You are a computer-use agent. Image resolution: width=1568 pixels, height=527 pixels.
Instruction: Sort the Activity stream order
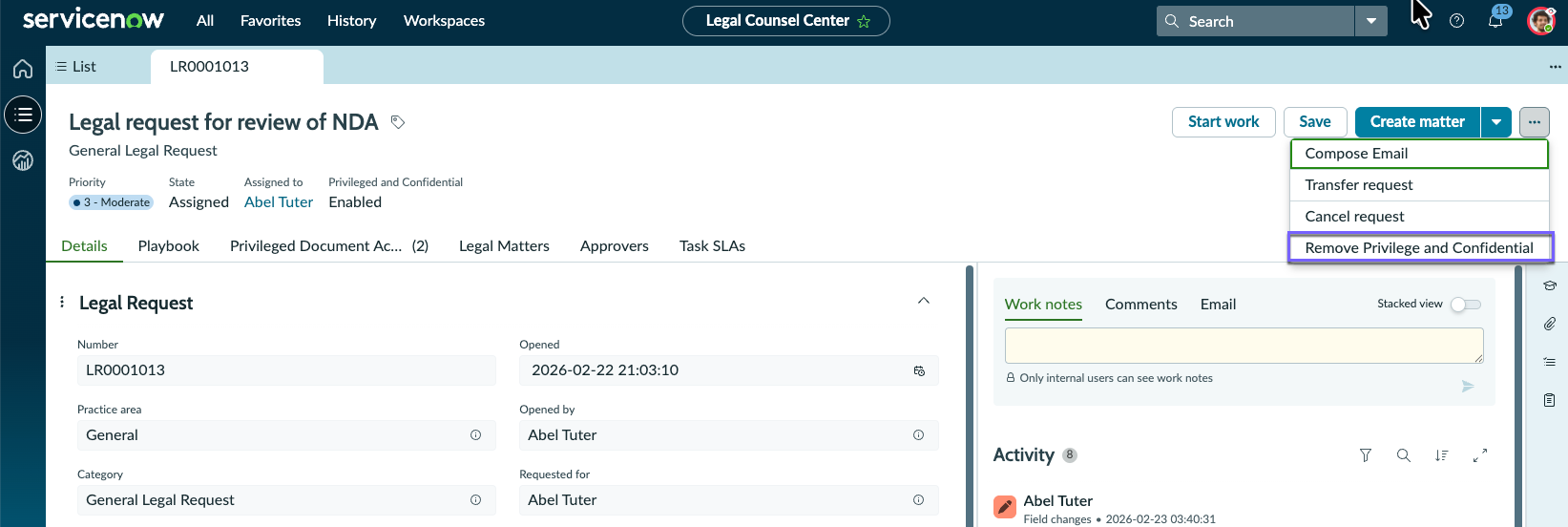tap(1441, 455)
